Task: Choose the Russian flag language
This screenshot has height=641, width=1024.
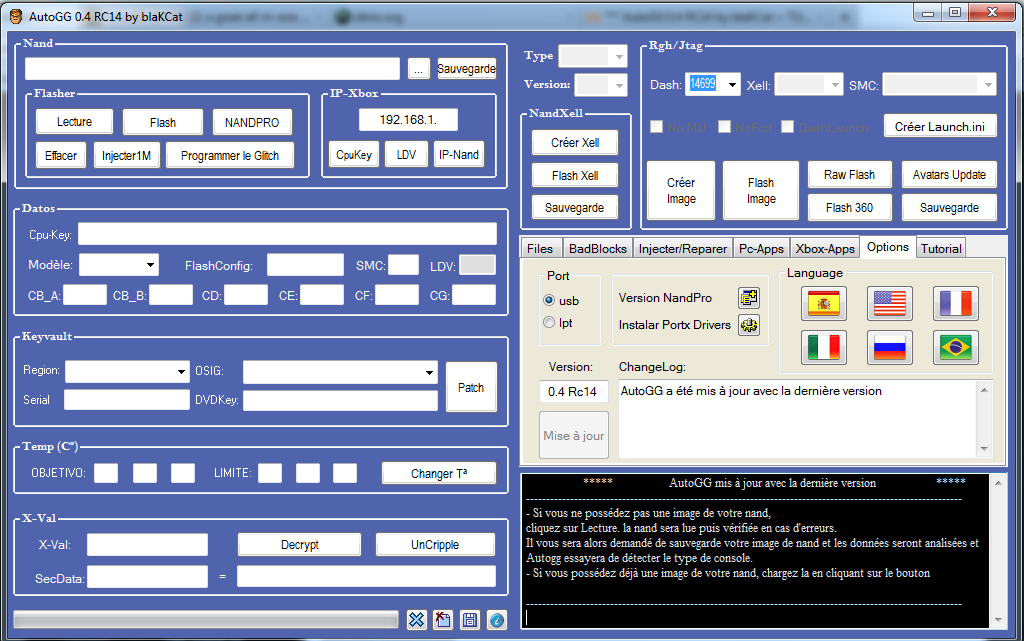Action: tap(889, 347)
